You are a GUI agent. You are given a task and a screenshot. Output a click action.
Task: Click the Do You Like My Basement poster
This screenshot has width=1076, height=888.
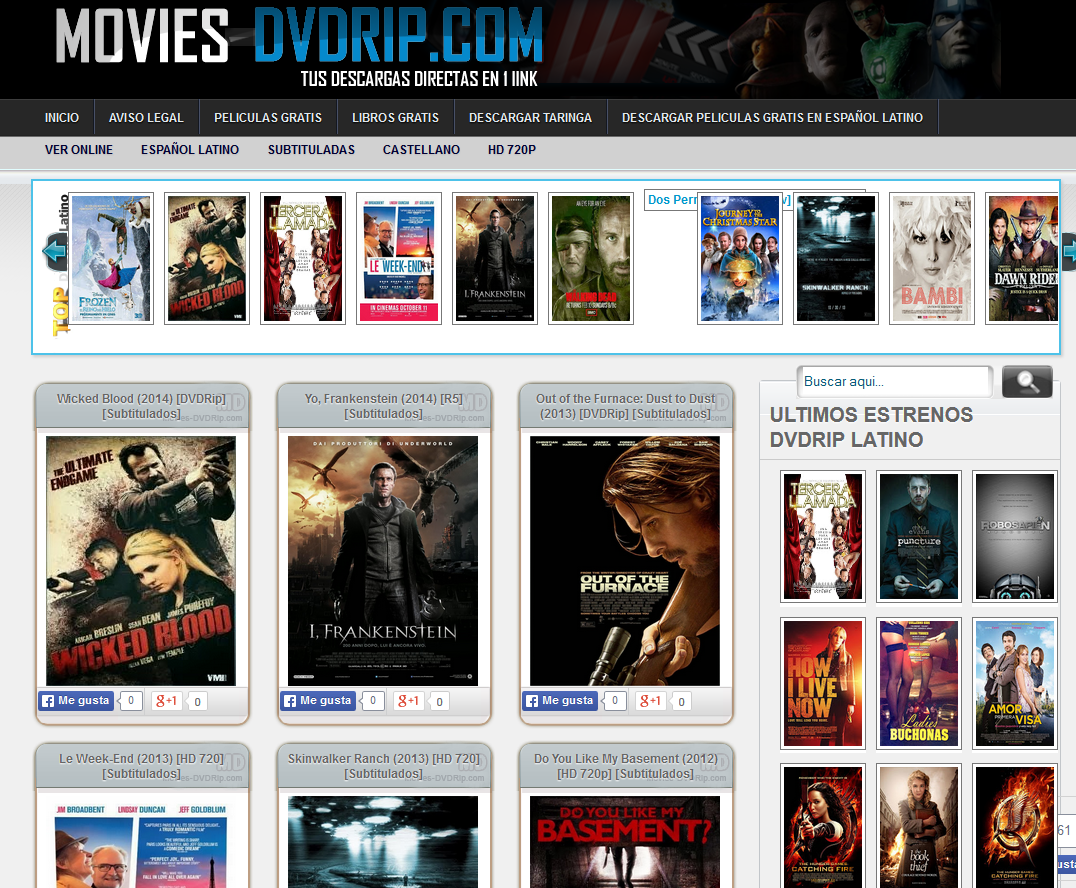[x=625, y=842]
